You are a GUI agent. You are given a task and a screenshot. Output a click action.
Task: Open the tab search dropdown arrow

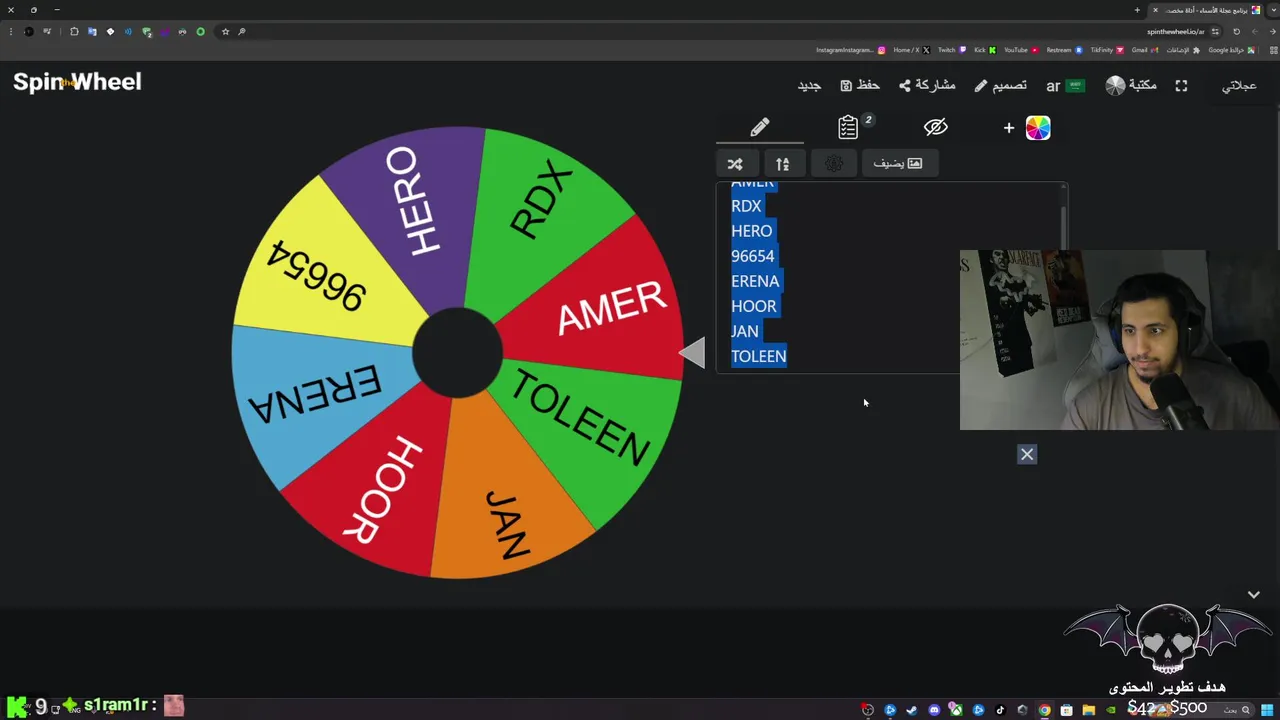1274,10
